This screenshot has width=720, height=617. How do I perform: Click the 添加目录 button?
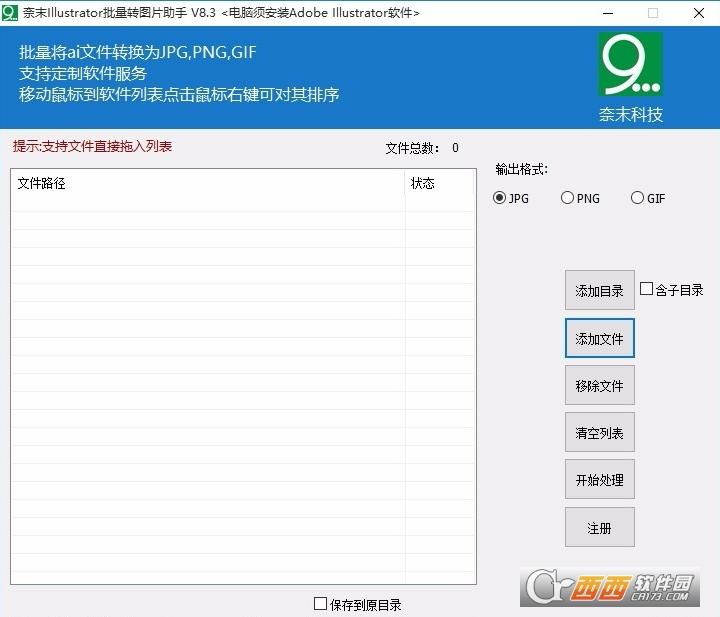pos(600,290)
